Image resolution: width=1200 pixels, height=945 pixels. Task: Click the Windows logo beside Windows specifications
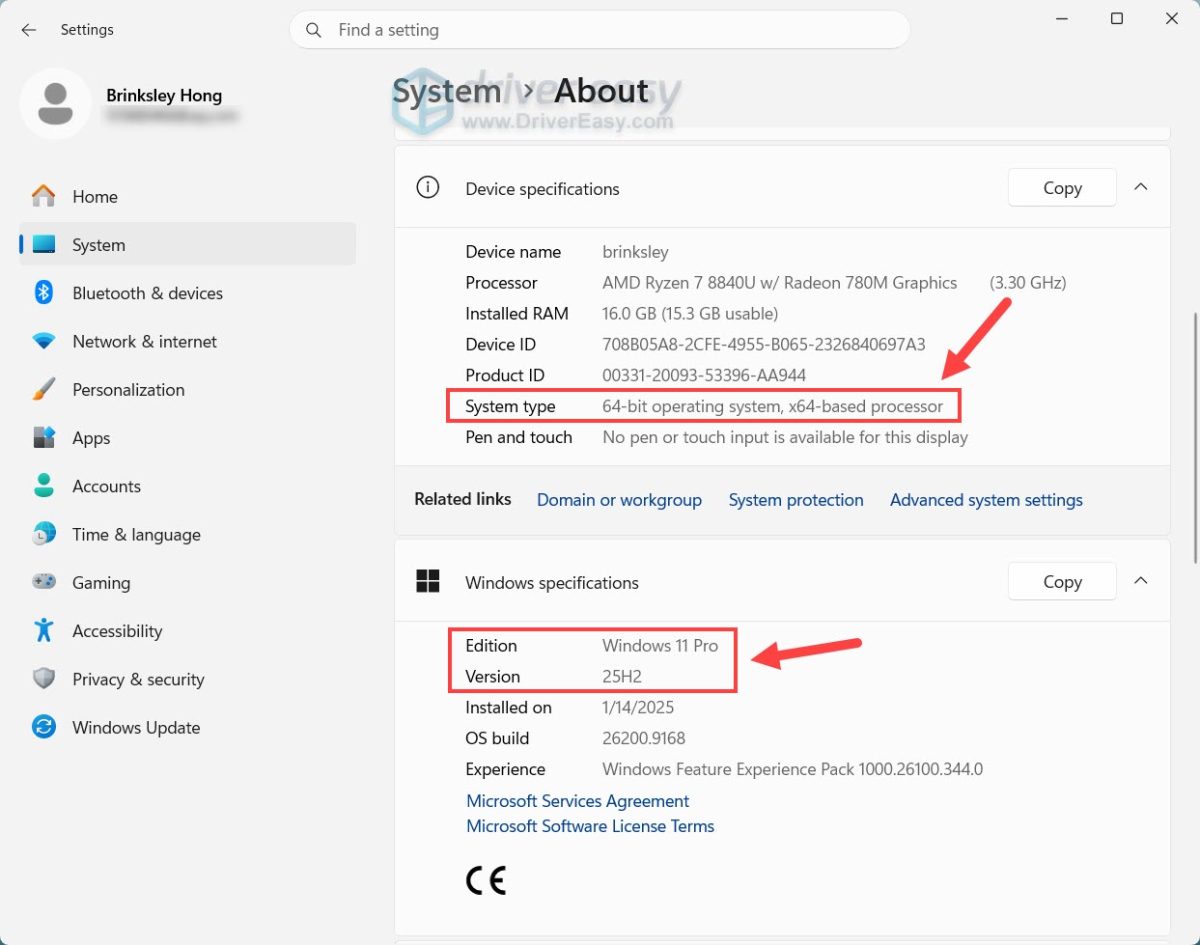pyautogui.click(x=428, y=582)
